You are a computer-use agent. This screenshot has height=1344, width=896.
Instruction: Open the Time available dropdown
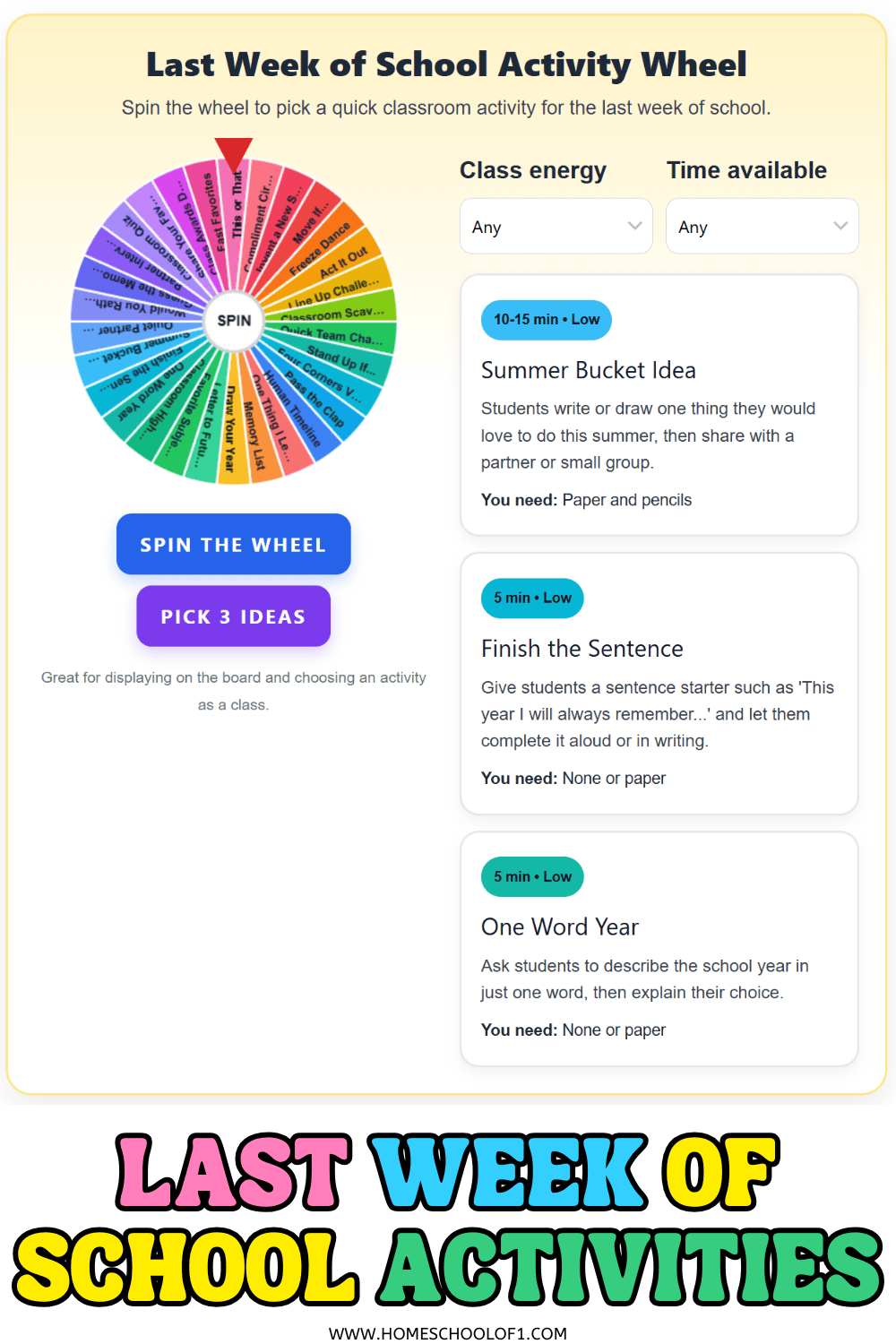click(x=762, y=226)
